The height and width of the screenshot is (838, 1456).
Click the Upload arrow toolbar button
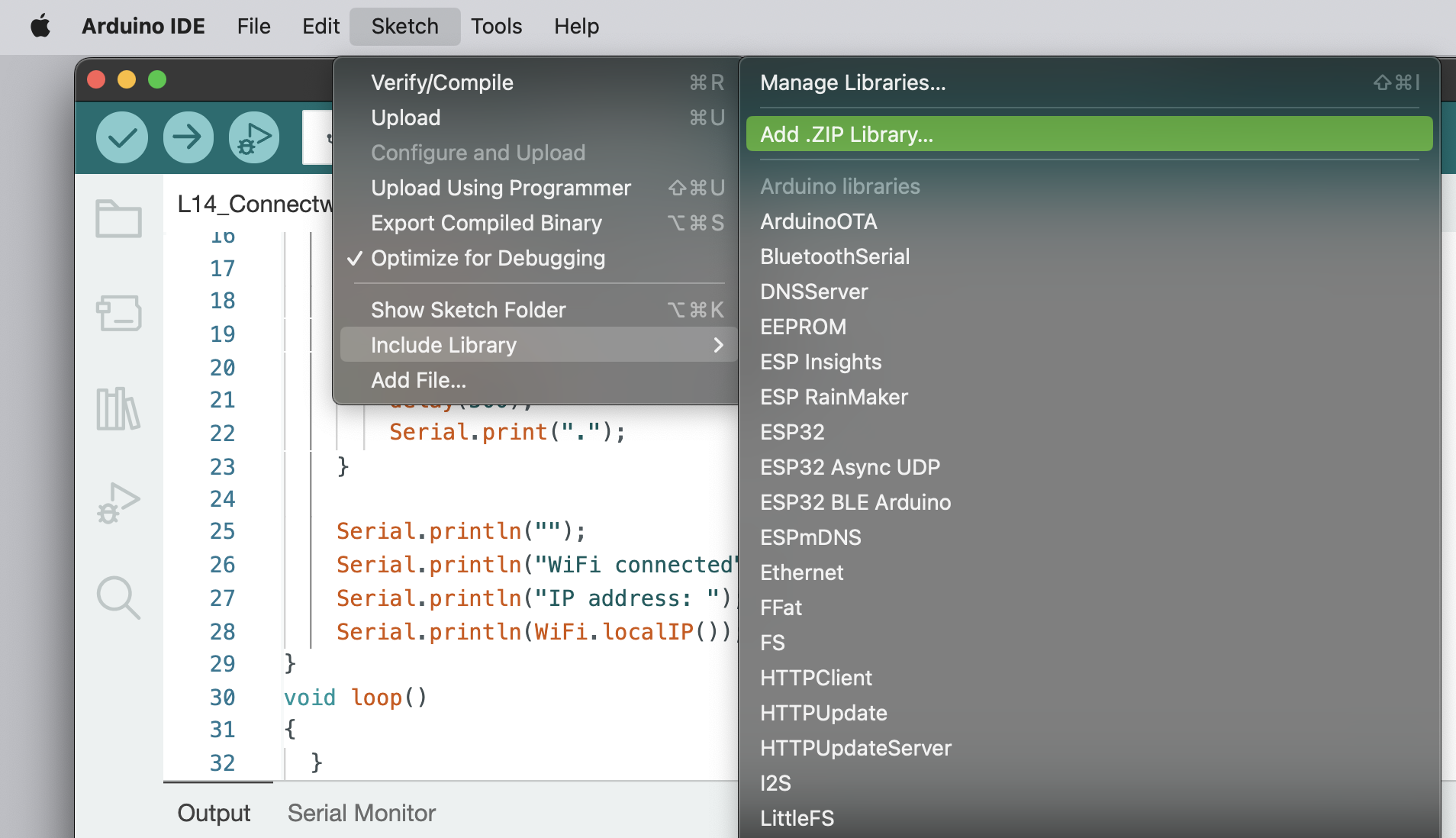(188, 137)
